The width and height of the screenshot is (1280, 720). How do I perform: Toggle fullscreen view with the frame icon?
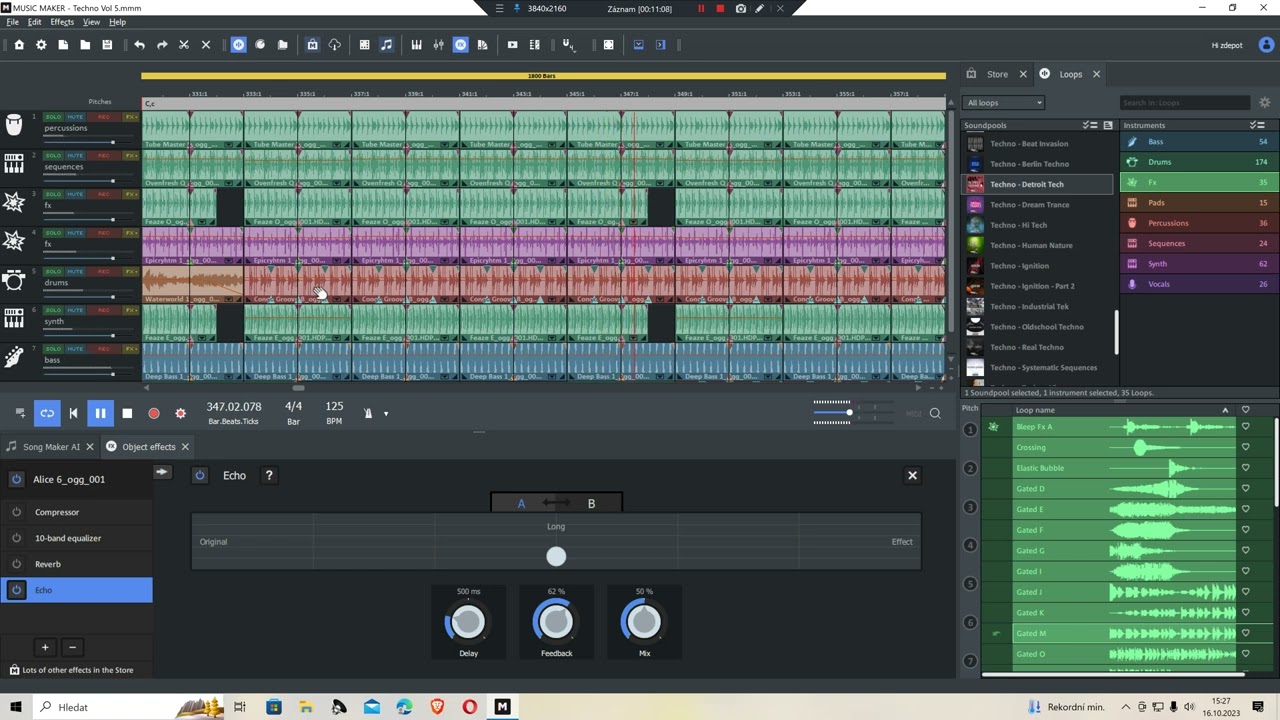point(608,45)
